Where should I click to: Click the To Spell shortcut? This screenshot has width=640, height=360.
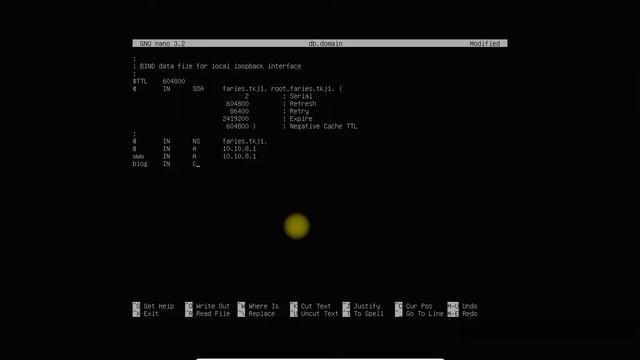363,313
